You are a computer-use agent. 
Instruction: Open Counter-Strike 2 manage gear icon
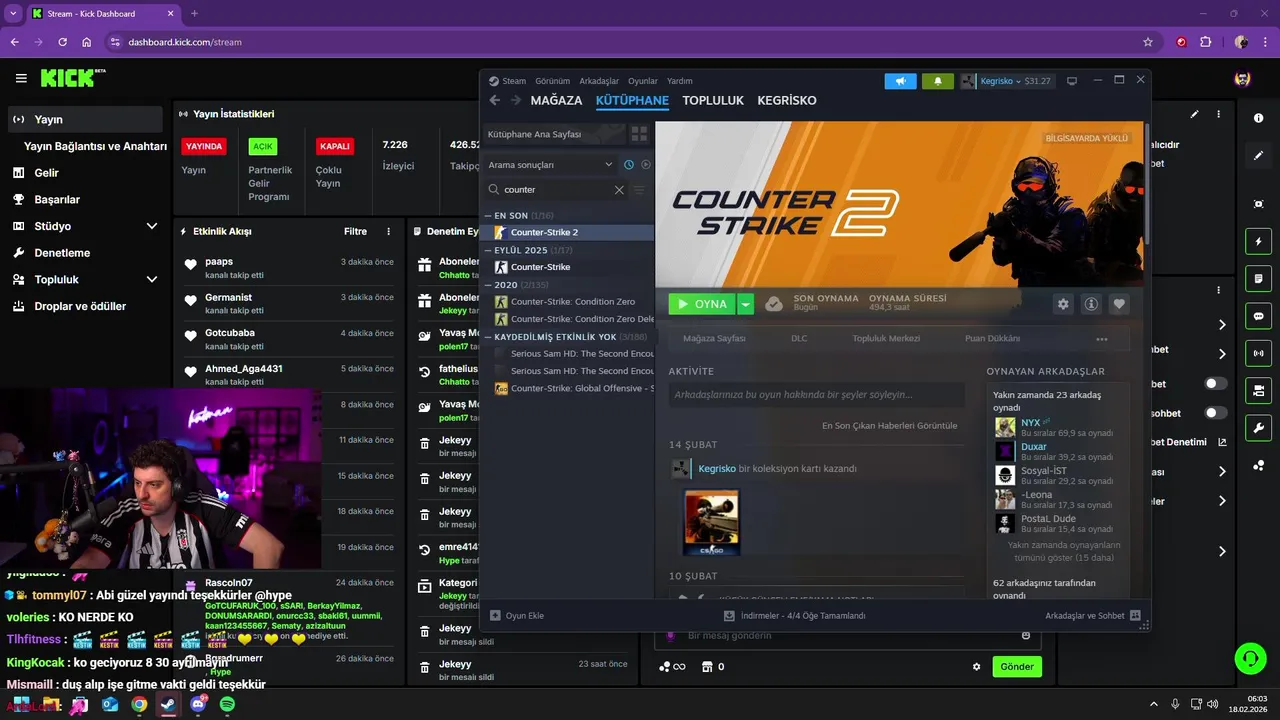(1063, 304)
